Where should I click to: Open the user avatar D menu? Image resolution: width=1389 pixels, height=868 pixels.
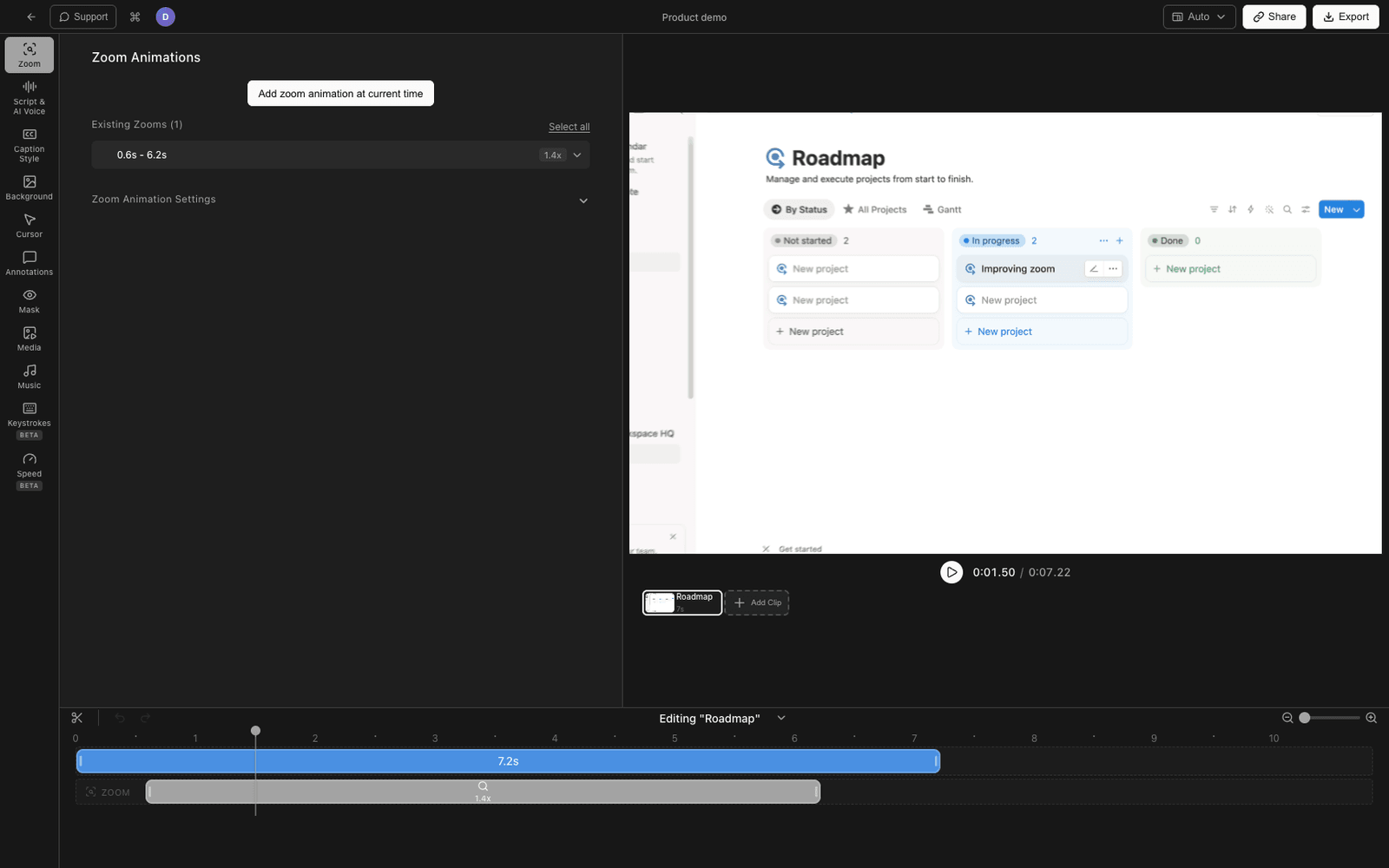point(165,16)
